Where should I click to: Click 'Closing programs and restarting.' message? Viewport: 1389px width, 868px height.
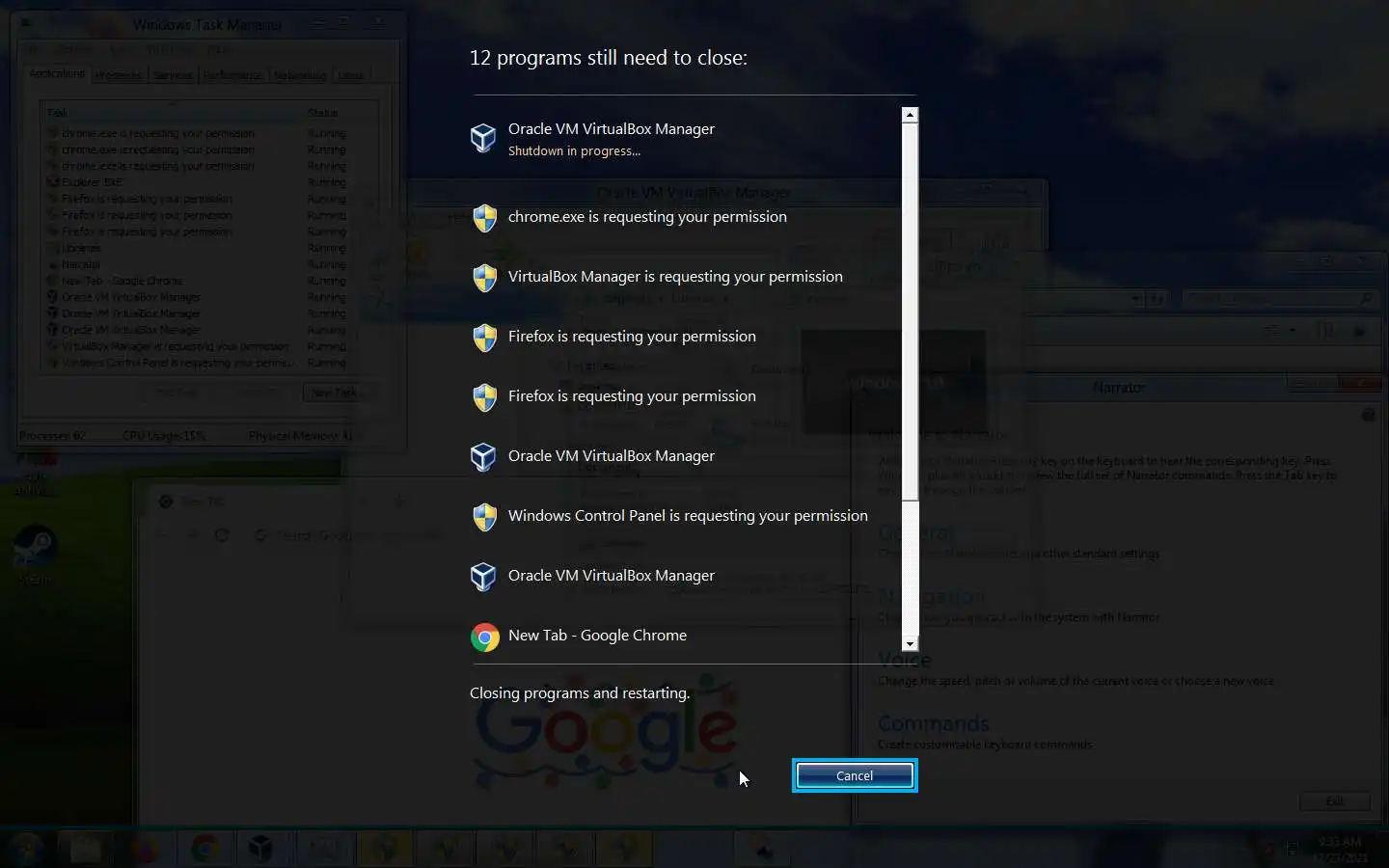coord(580,693)
